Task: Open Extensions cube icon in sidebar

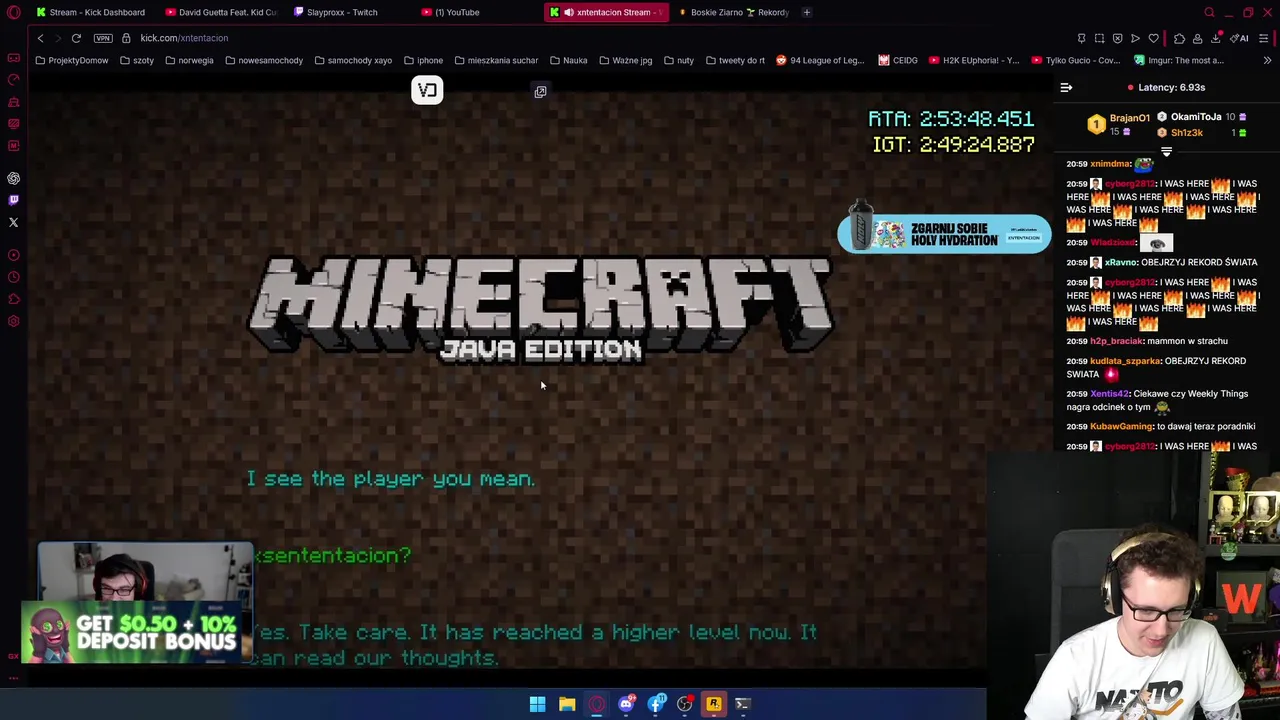Action: click(13, 299)
